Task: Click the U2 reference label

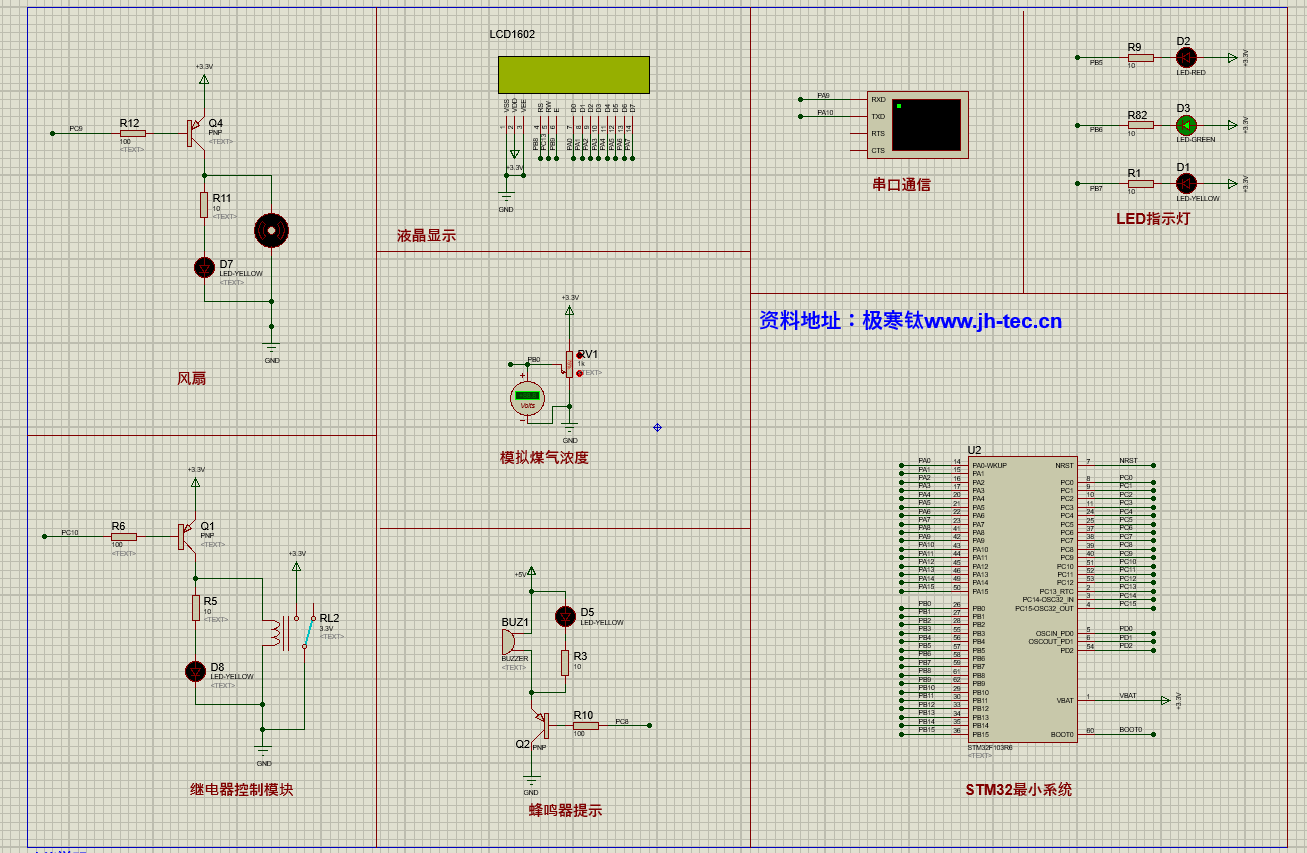Action: (975, 450)
